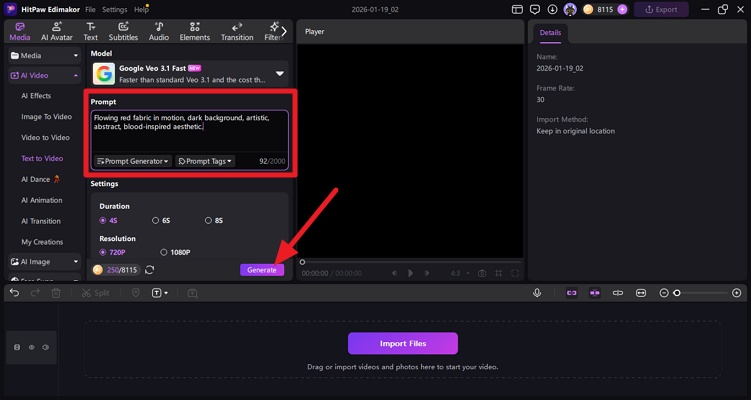Expand the Google Veo model dropdown
This screenshot has width=751, height=400.
pyautogui.click(x=280, y=73)
